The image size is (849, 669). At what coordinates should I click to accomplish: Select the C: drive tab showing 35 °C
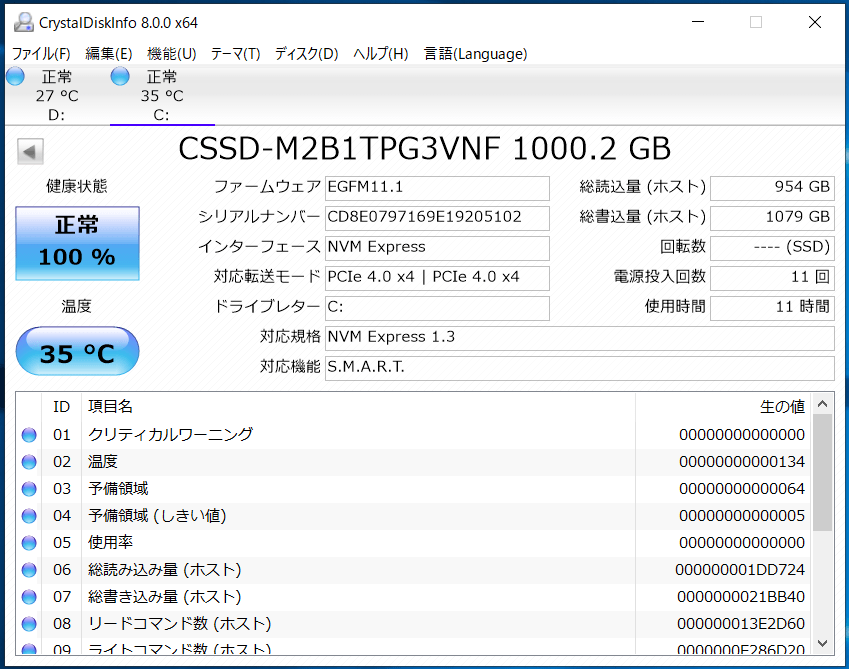coord(162,95)
